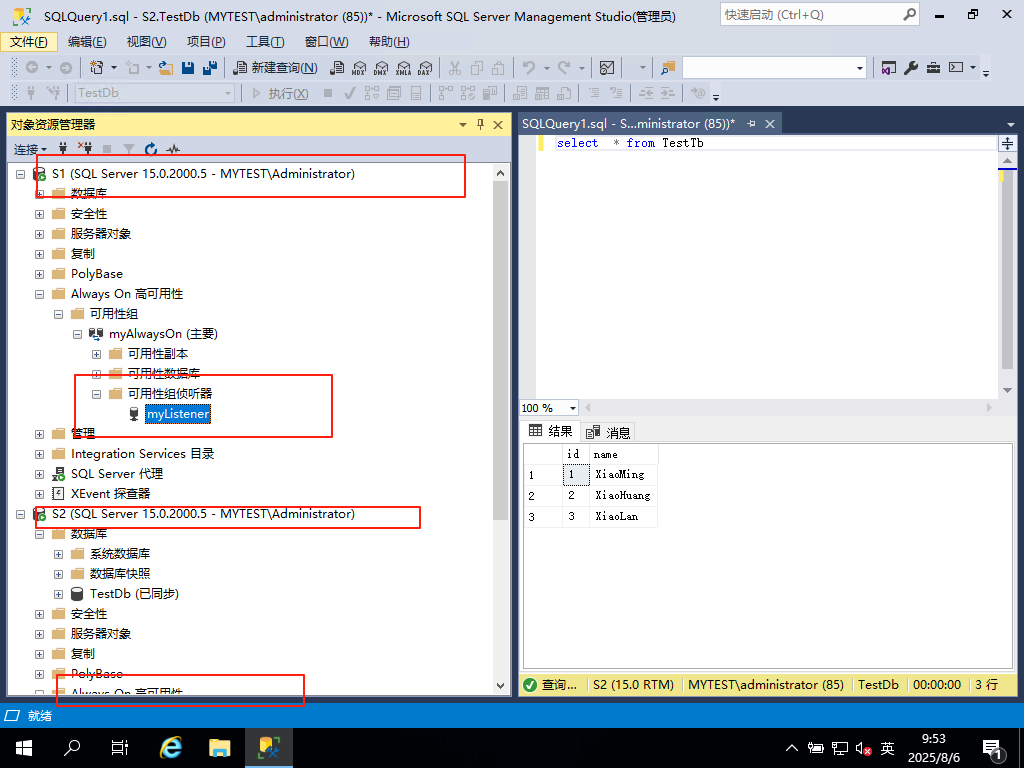Click the DMX query icon
1024x768 pixels.
381,67
